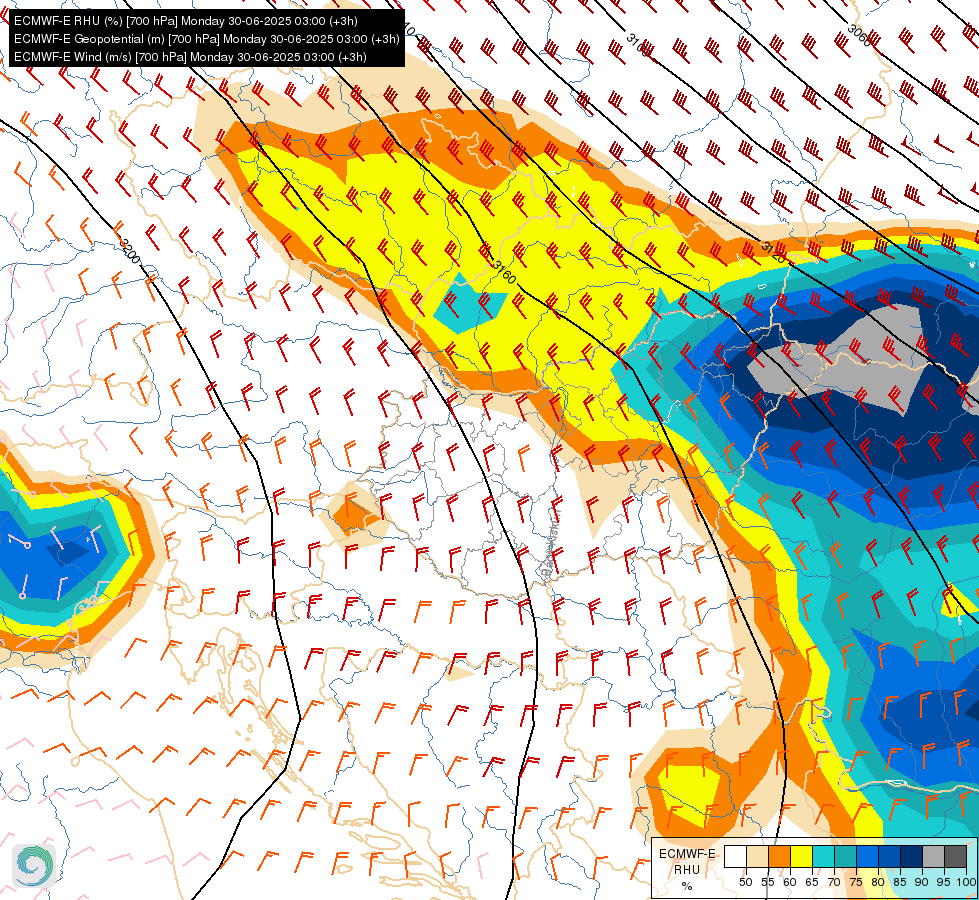Click the '3160' geopotential contour label
The image size is (979, 900).
(504, 272)
